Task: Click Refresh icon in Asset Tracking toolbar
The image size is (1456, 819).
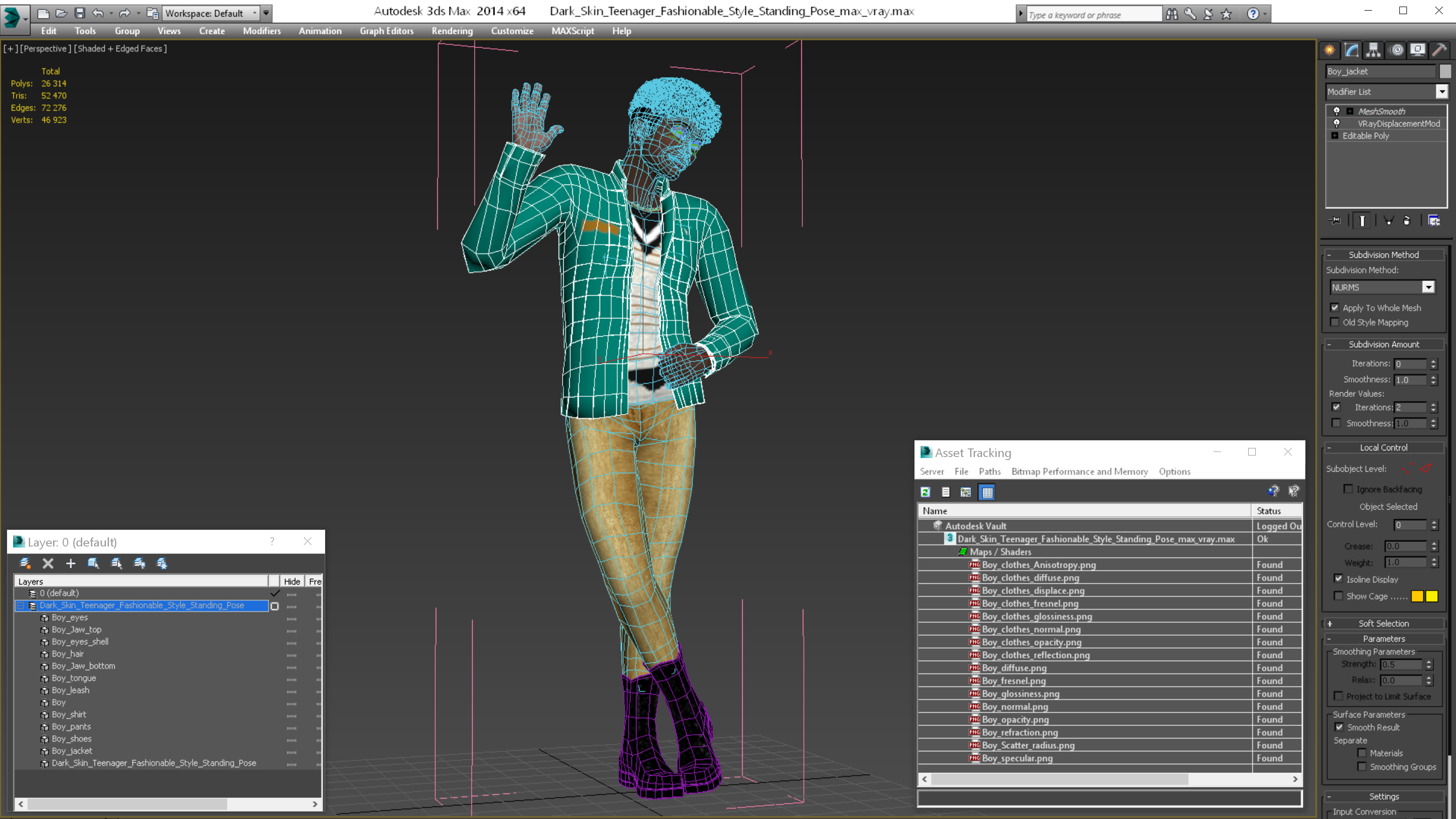Action: pos(925,492)
